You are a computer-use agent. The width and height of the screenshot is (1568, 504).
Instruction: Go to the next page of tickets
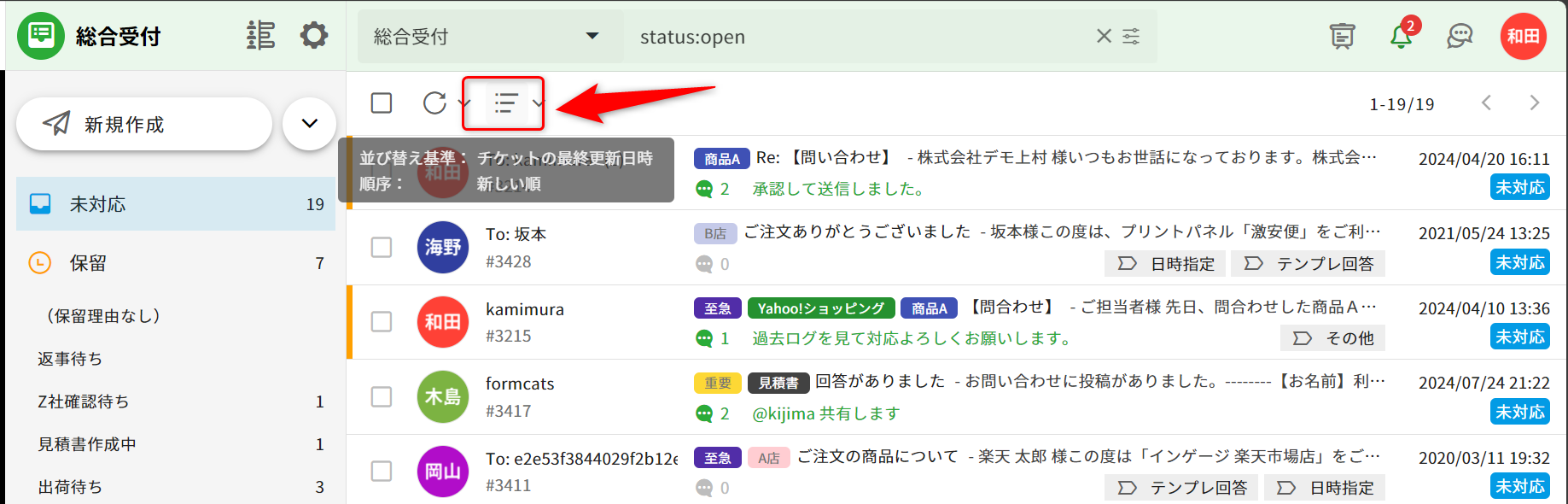(1534, 103)
